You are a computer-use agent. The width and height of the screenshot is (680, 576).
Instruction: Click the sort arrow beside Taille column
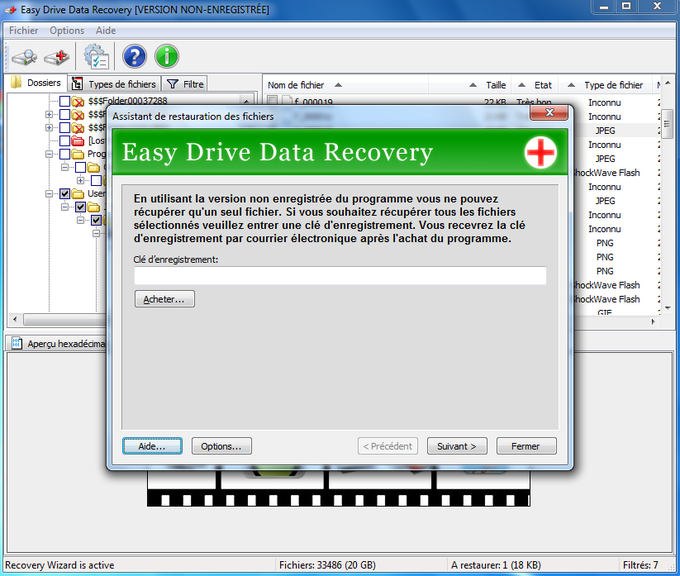pyautogui.click(x=473, y=85)
